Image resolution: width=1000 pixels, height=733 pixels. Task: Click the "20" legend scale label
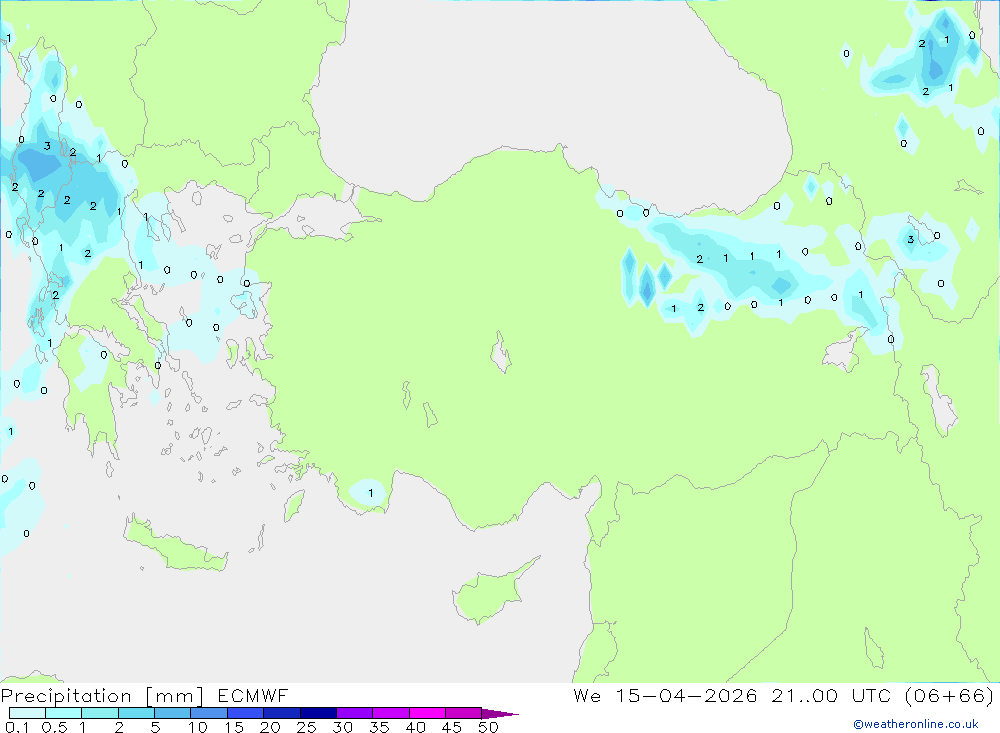pyautogui.click(x=270, y=727)
